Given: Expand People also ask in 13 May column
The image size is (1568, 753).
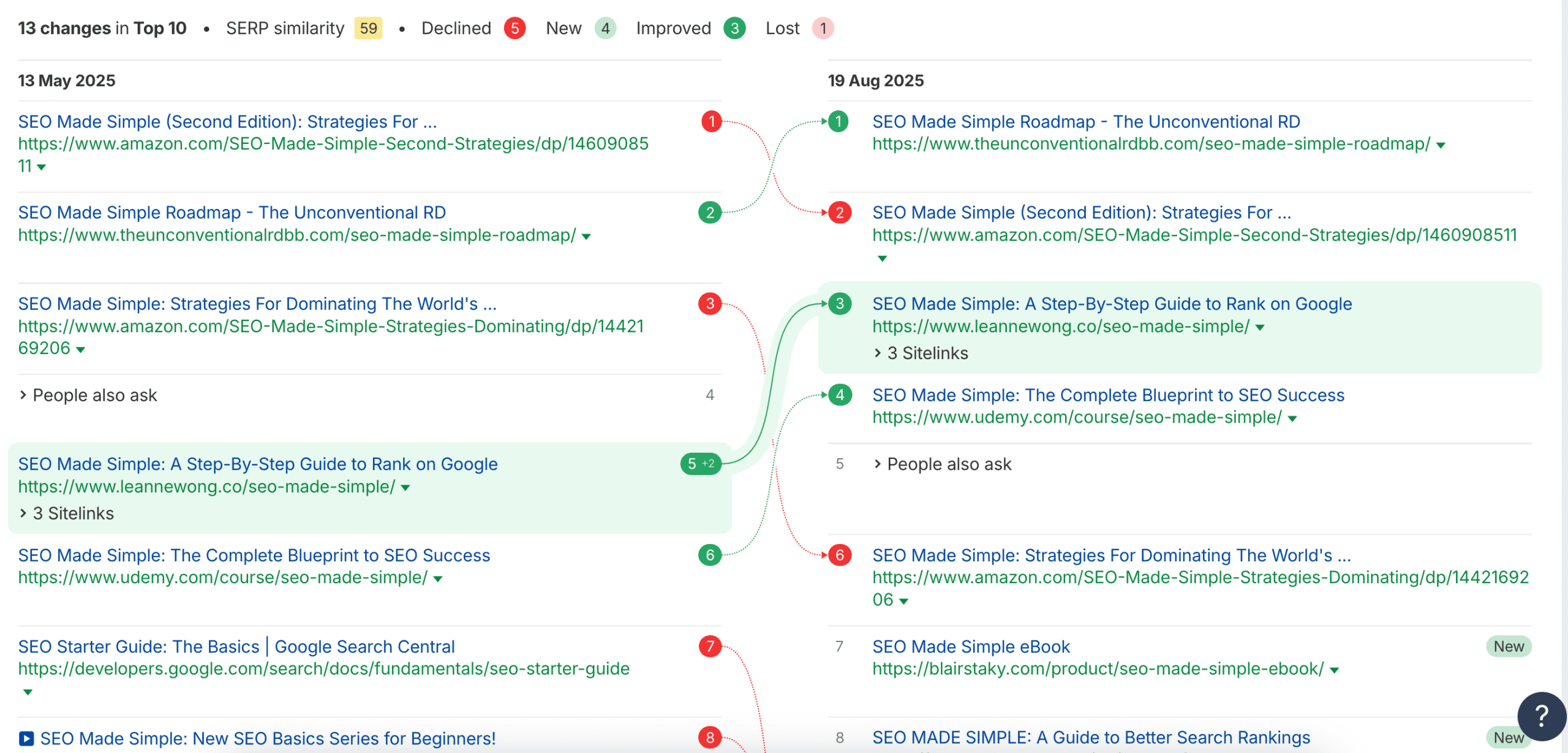Looking at the screenshot, I should pos(88,395).
